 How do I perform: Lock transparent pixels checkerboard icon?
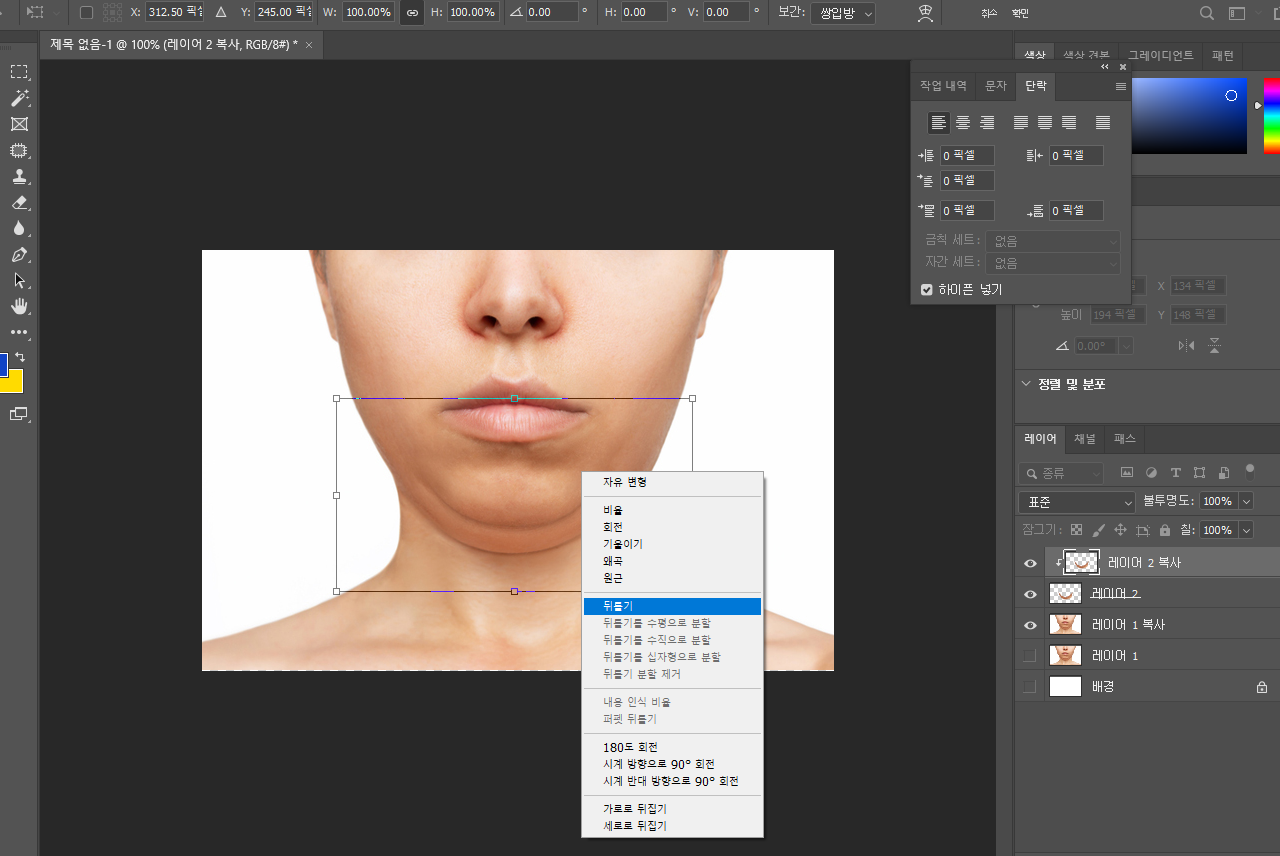(x=1076, y=530)
